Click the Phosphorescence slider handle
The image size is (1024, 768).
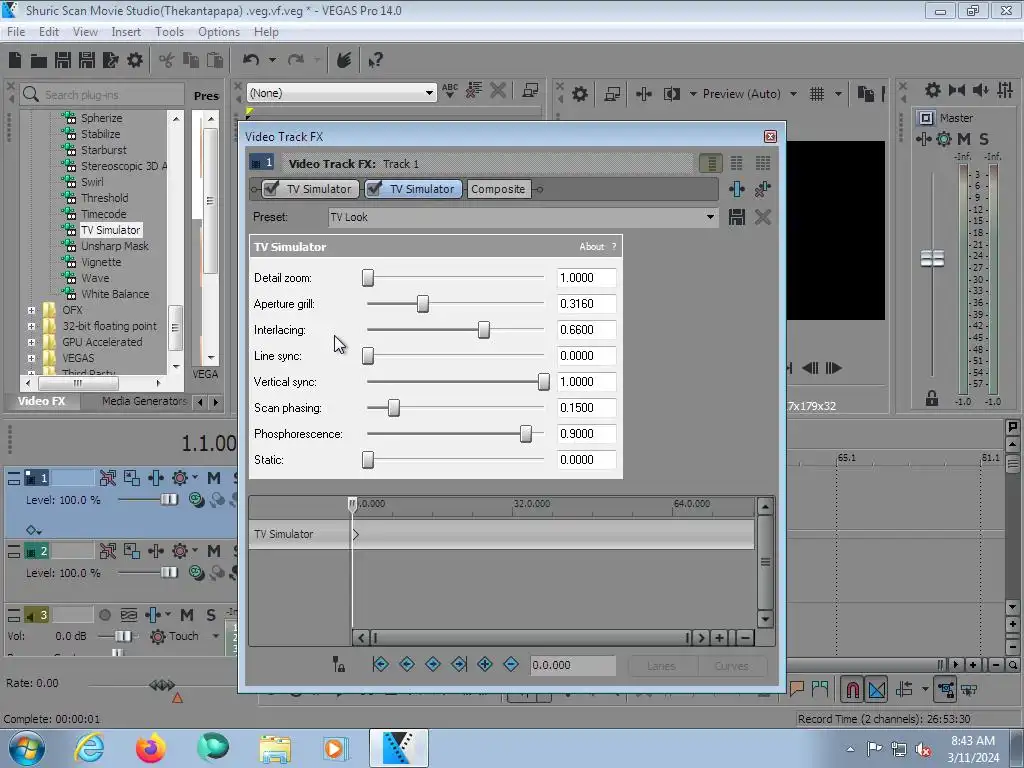point(526,434)
